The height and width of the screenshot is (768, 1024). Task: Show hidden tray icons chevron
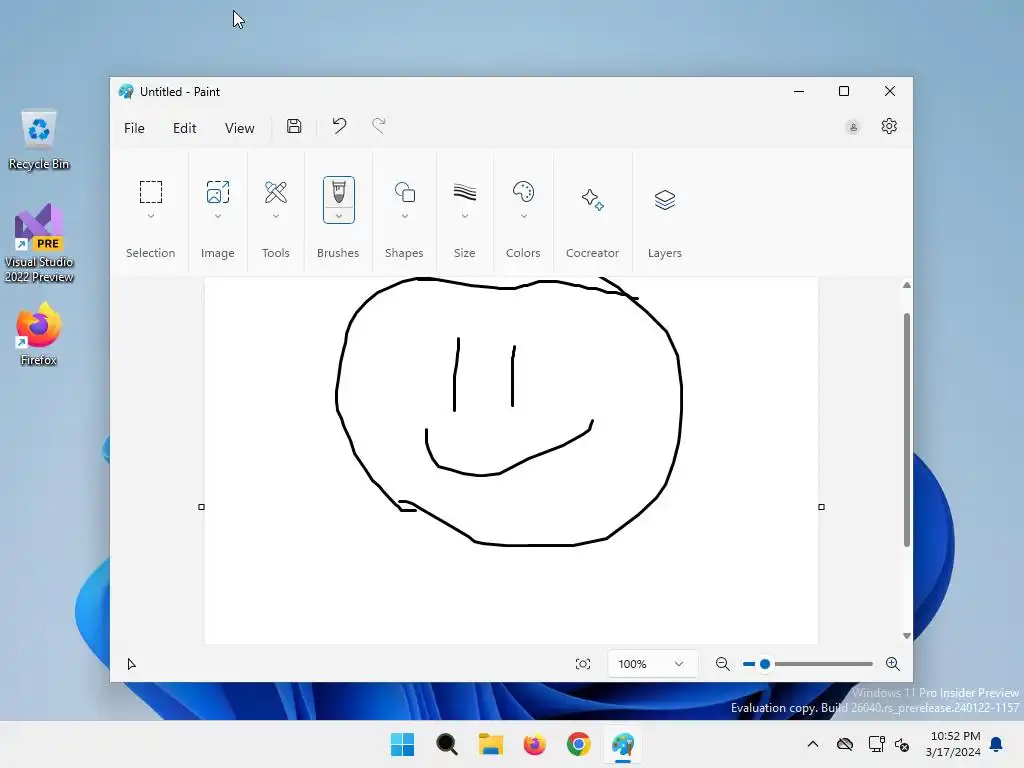(813, 744)
